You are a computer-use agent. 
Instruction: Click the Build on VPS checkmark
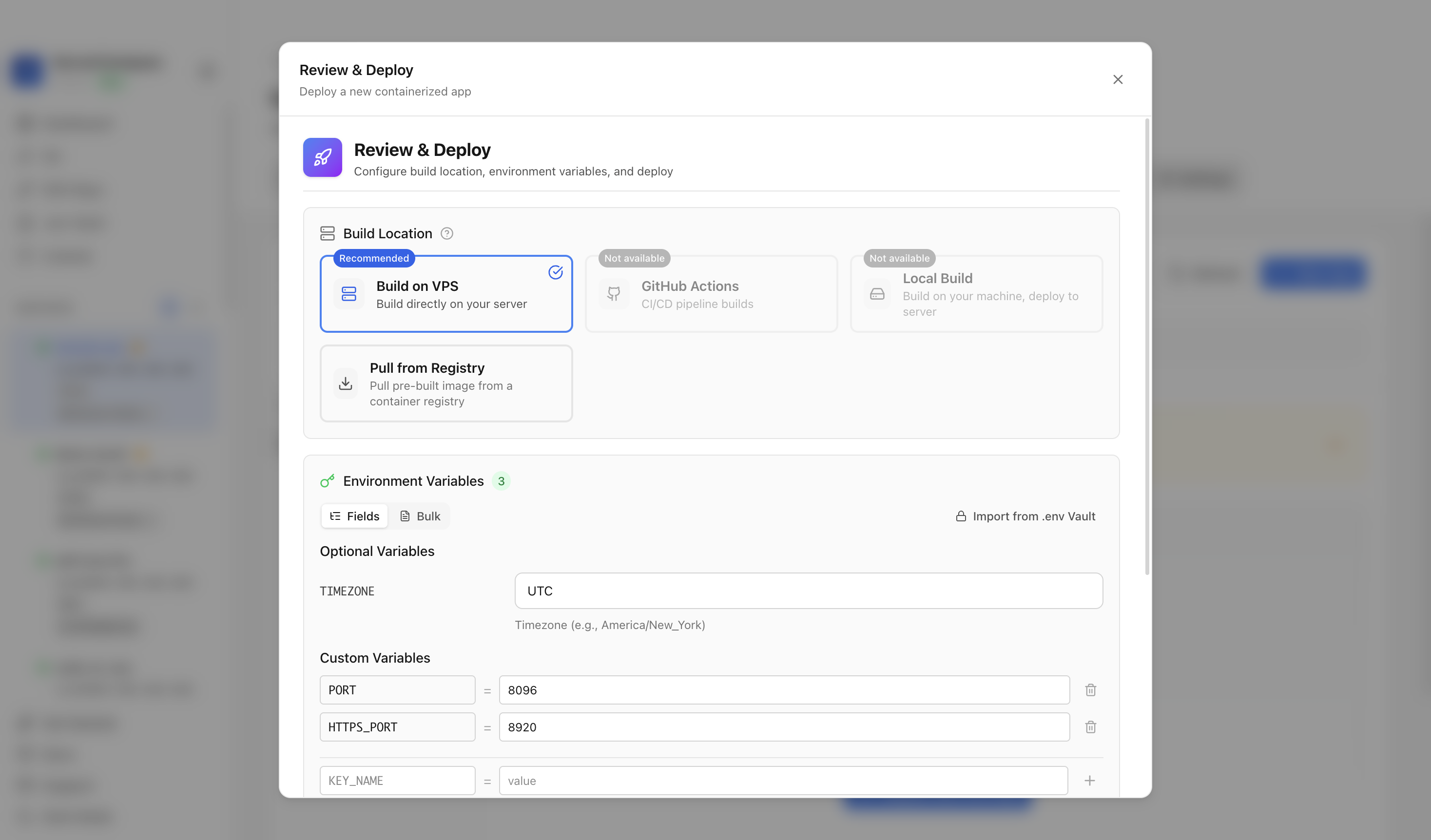(555, 272)
